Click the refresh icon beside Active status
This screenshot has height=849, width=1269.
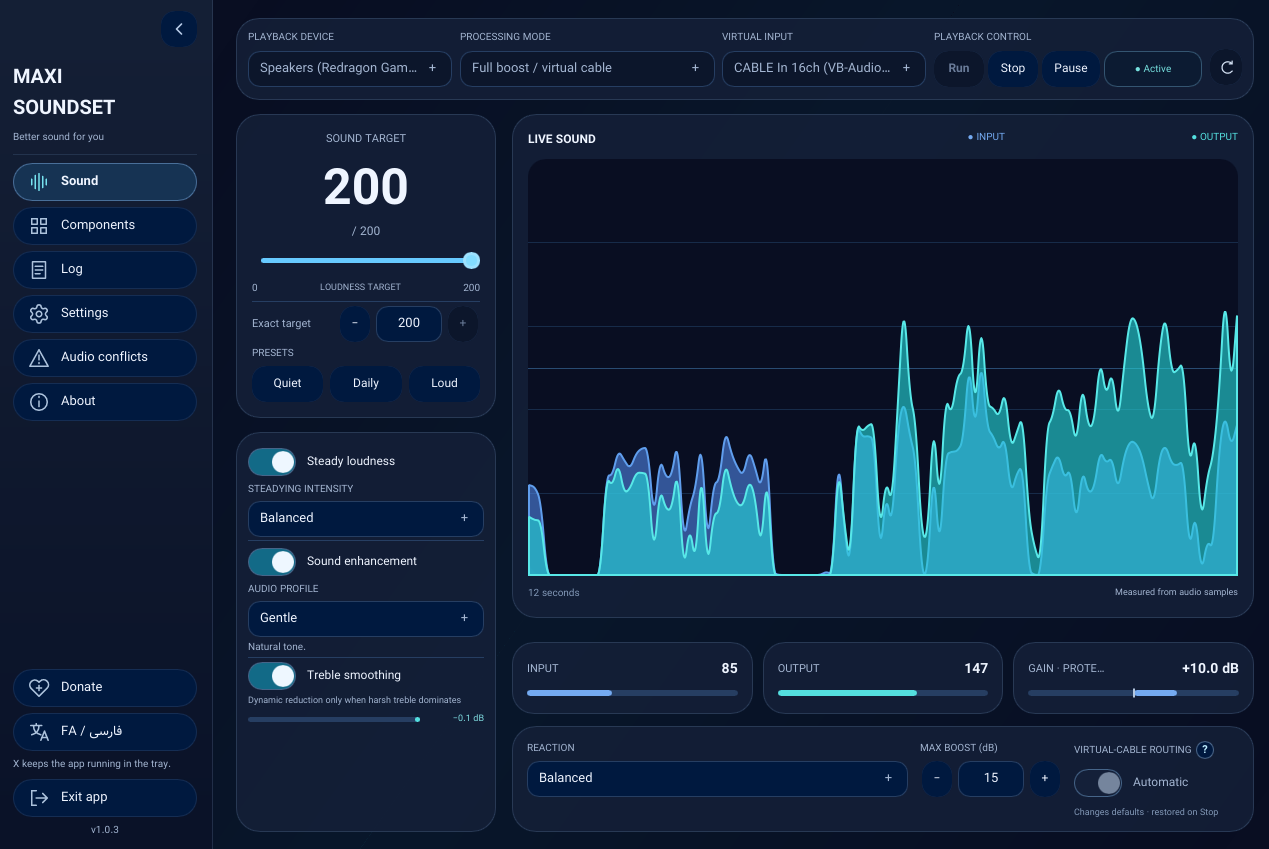[1227, 68]
